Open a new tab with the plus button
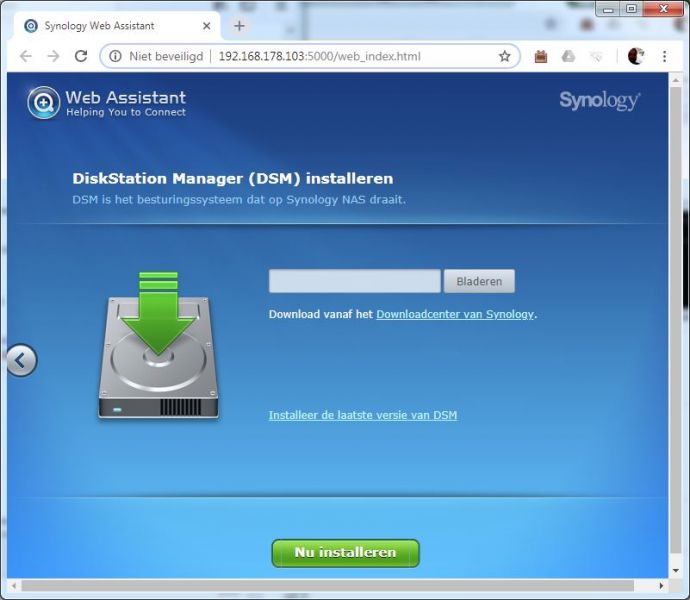 tap(239, 26)
